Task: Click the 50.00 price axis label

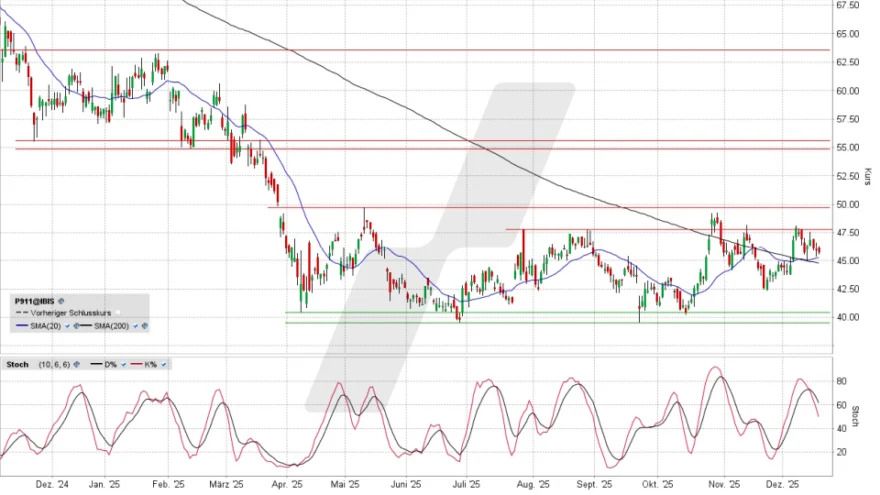Action: [x=850, y=204]
